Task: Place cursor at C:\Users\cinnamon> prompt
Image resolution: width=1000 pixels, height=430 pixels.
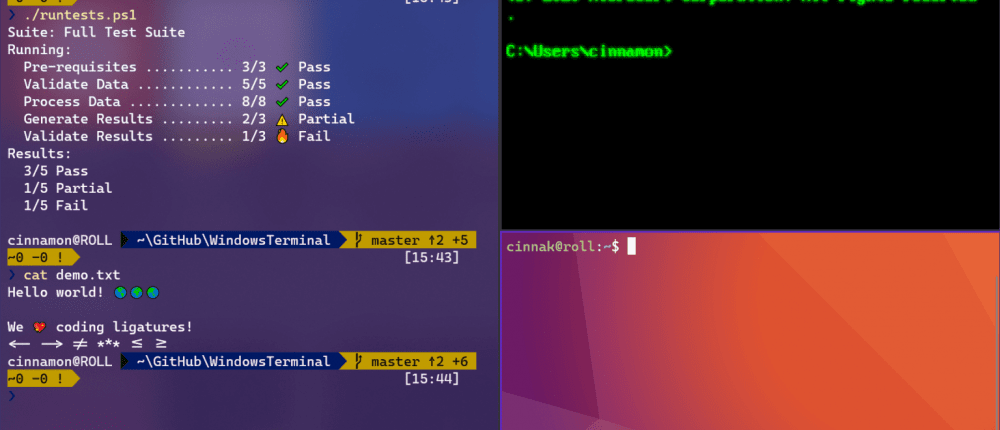Action: click(588, 52)
